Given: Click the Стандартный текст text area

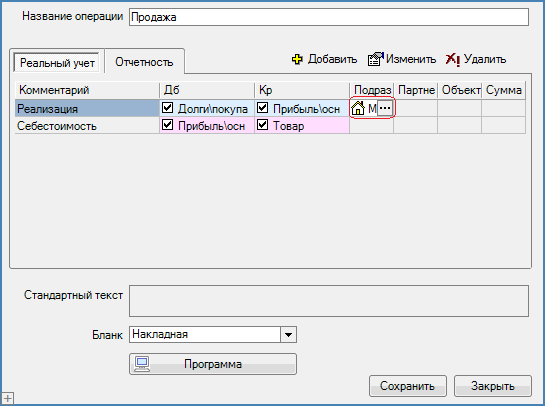Looking at the screenshot, I should click(329, 301).
